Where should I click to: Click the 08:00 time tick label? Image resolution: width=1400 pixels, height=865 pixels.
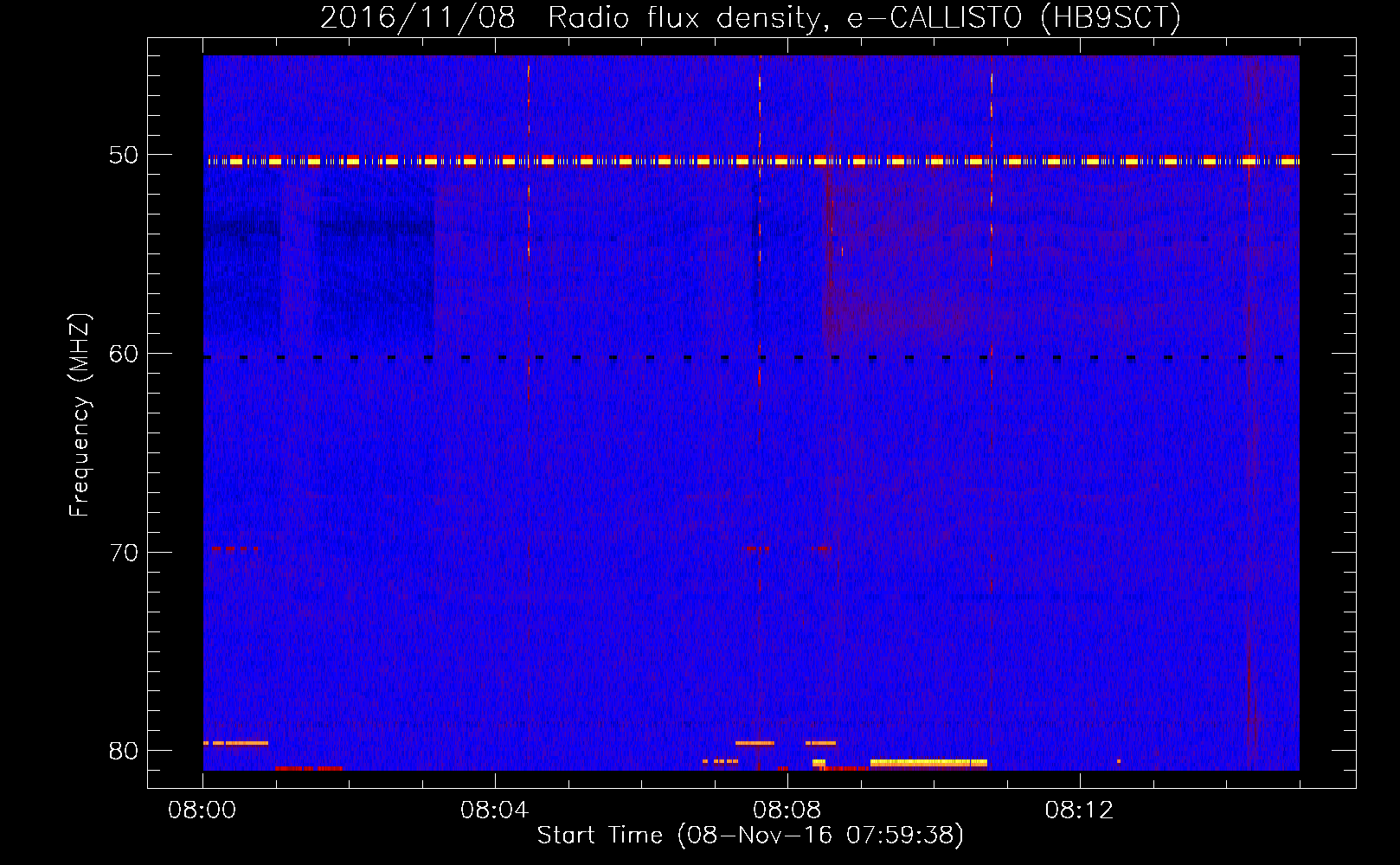coord(202,811)
